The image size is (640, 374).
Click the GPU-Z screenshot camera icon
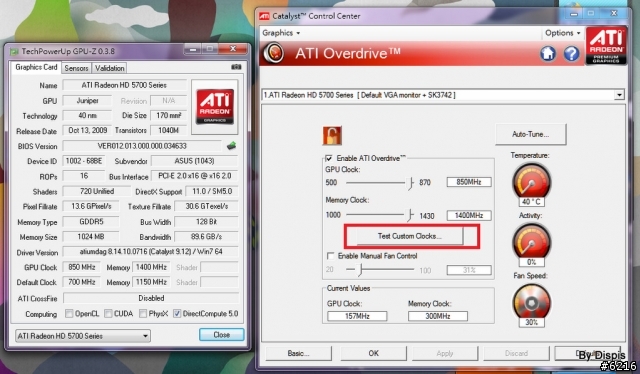click(x=236, y=67)
